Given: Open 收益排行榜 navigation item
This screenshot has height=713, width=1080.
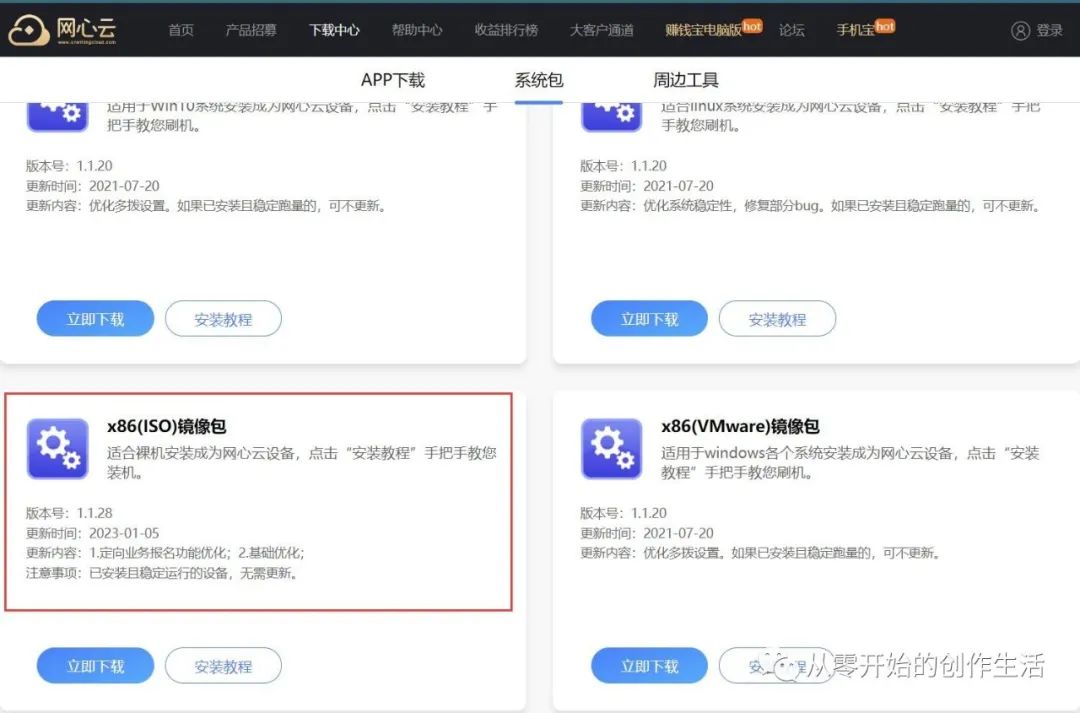Looking at the screenshot, I should pos(506,30).
